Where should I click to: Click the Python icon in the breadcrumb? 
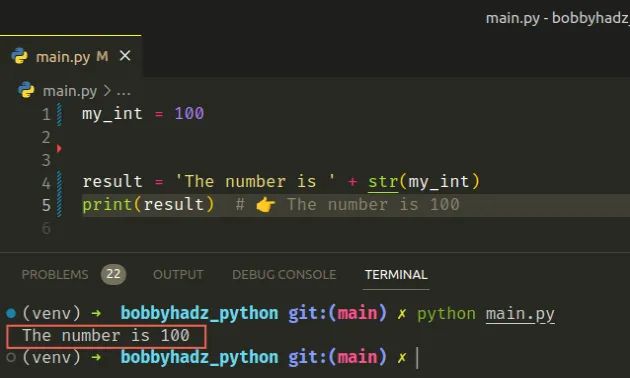pos(27,90)
